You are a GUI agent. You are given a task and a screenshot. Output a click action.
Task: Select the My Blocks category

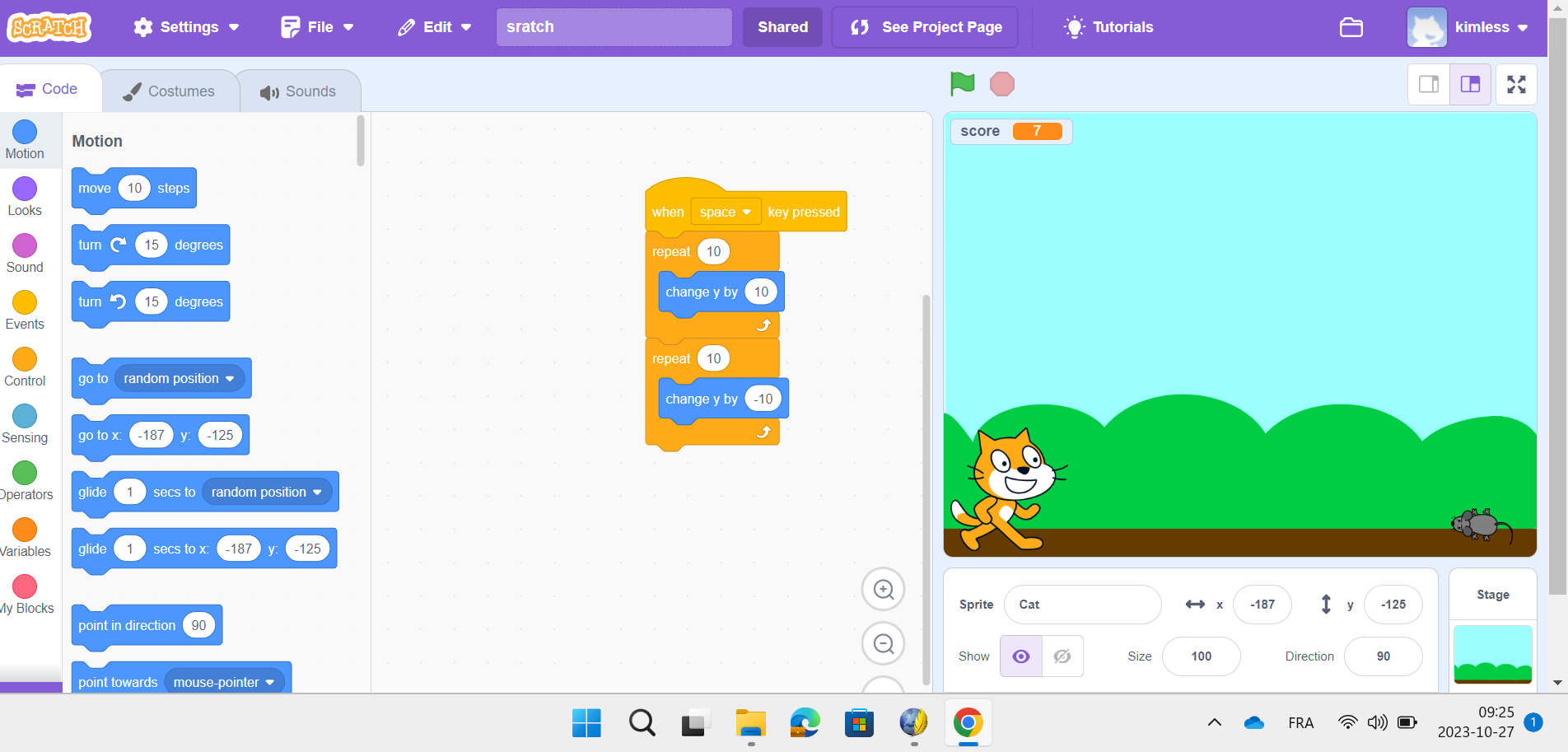coord(25,595)
